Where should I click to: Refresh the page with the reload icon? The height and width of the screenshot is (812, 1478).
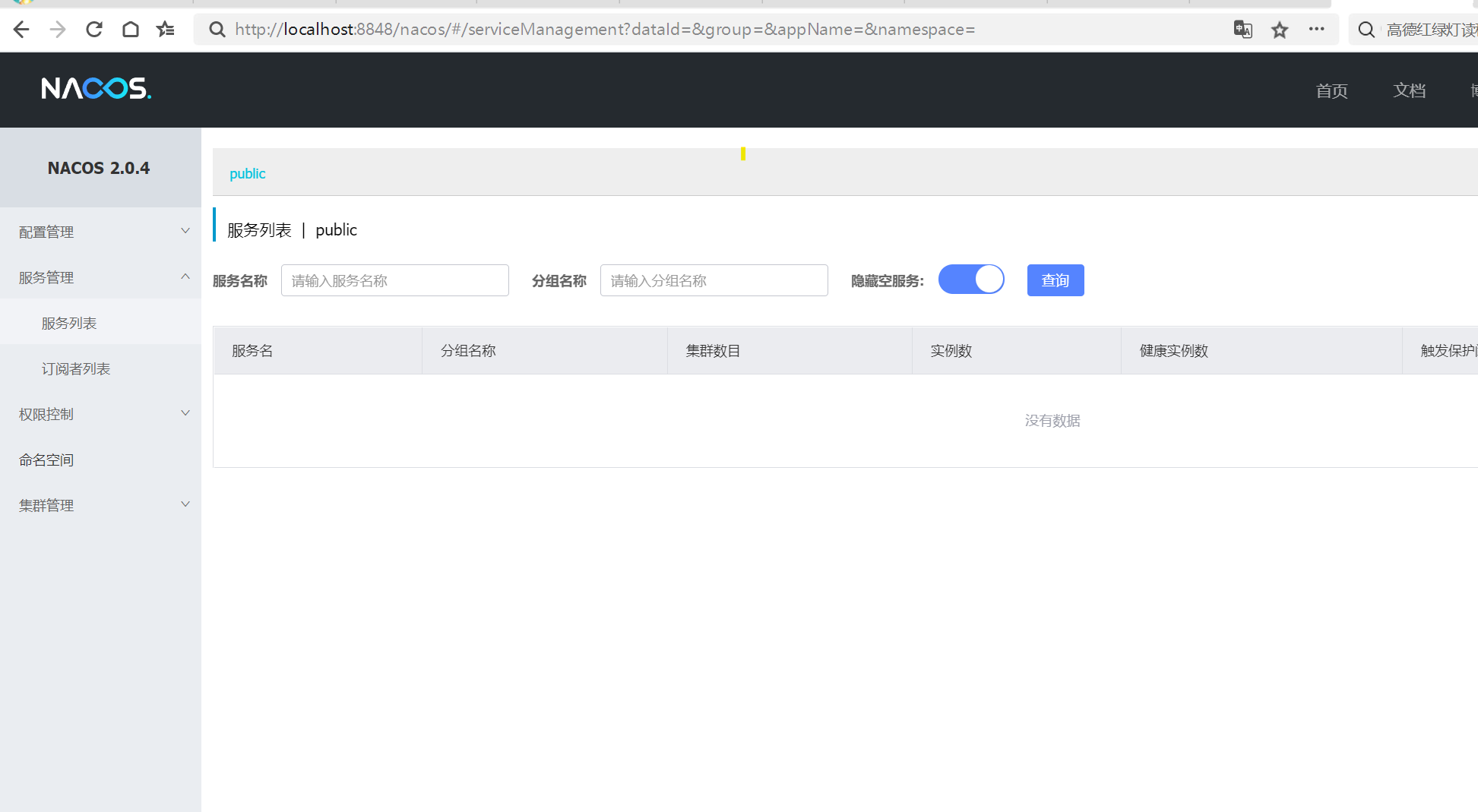tap(93, 29)
